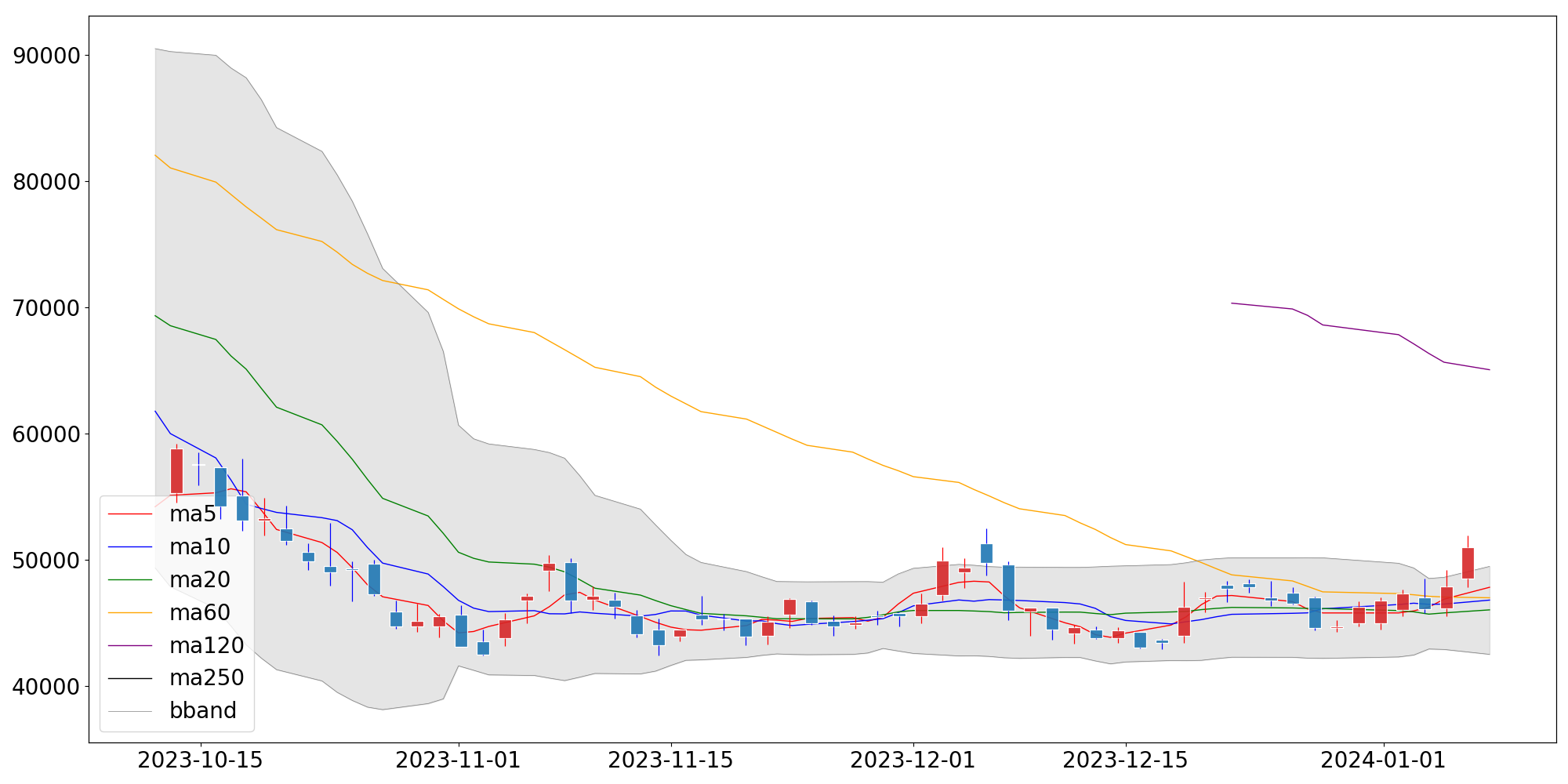Click the red ma5 legend line sample
The width and height of the screenshot is (1568, 784).
(x=129, y=514)
